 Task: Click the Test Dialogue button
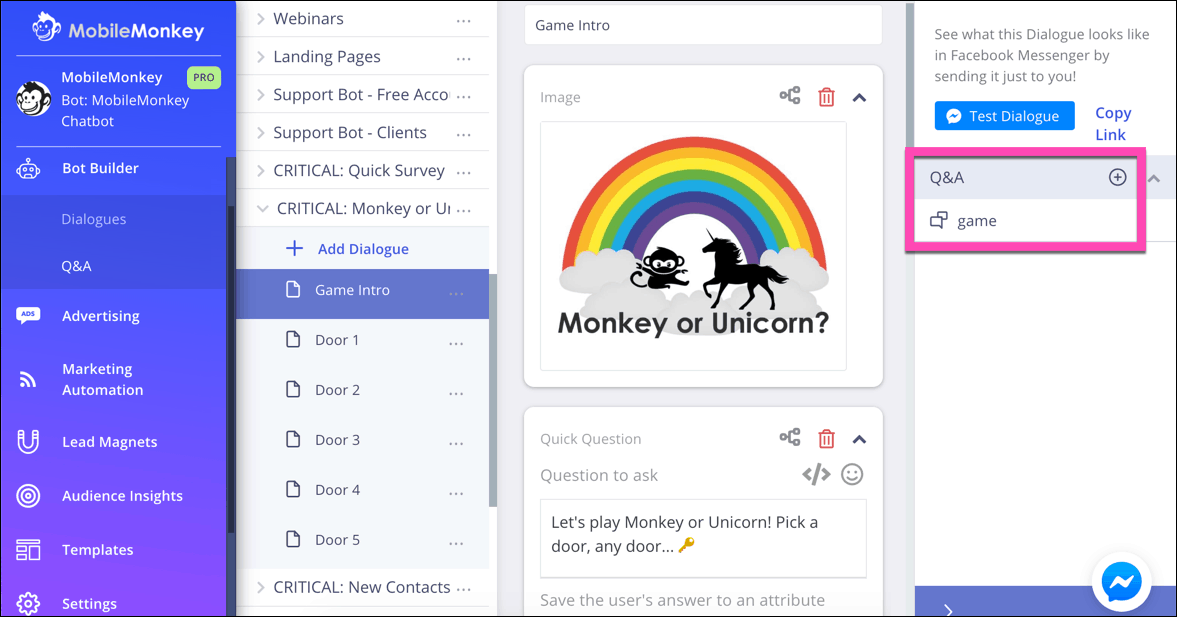1004,116
